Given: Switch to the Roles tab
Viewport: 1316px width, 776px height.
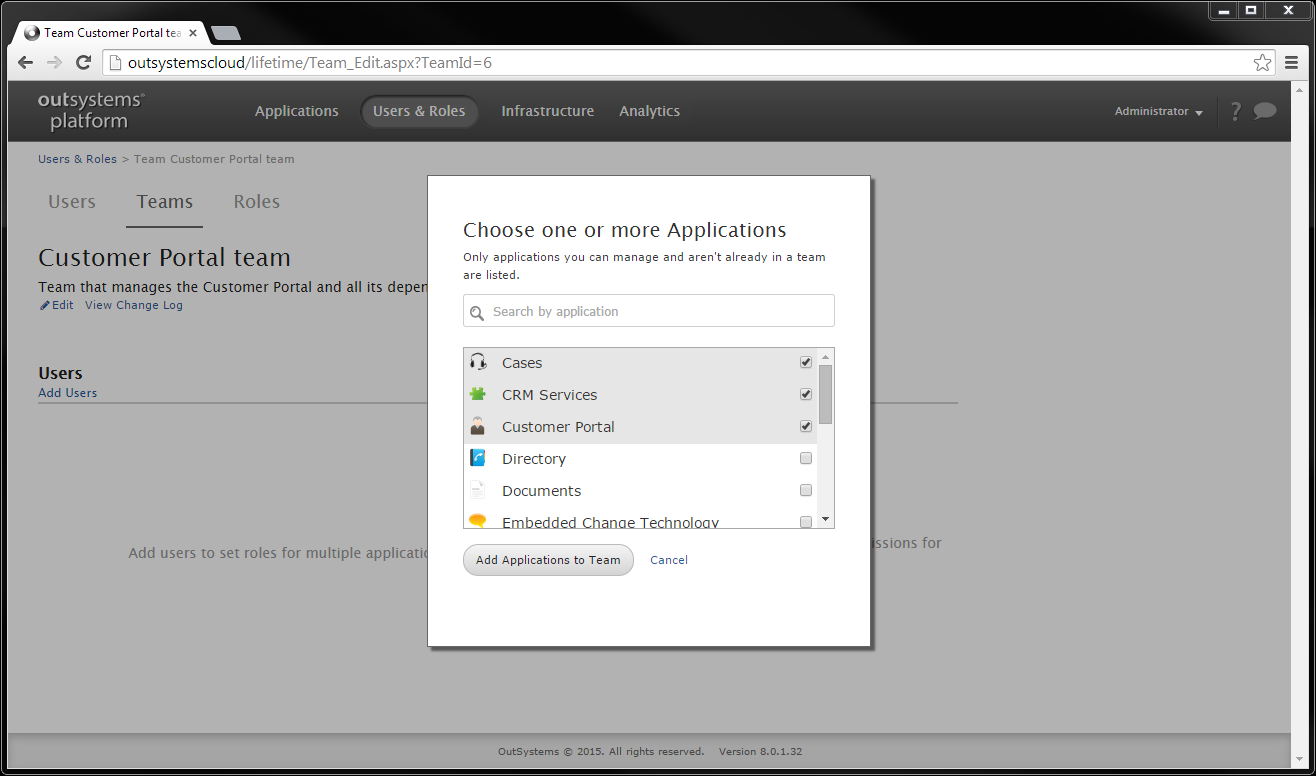Looking at the screenshot, I should pyautogui.click(x=256, y=201).
